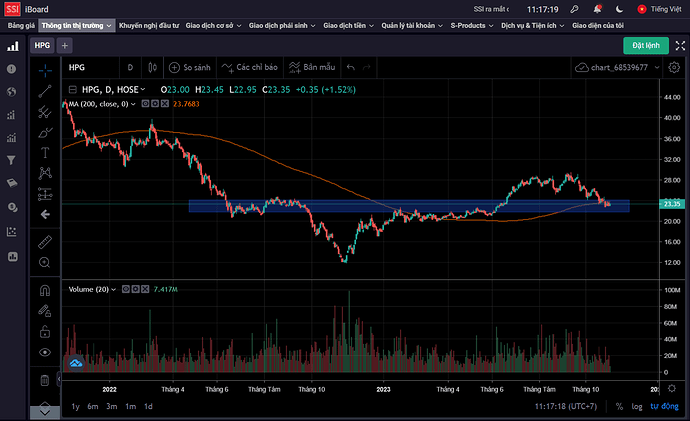Toggle magnet mode for drawings
Viewport: 690px width, 421px height.
click(x=45, y=291)
